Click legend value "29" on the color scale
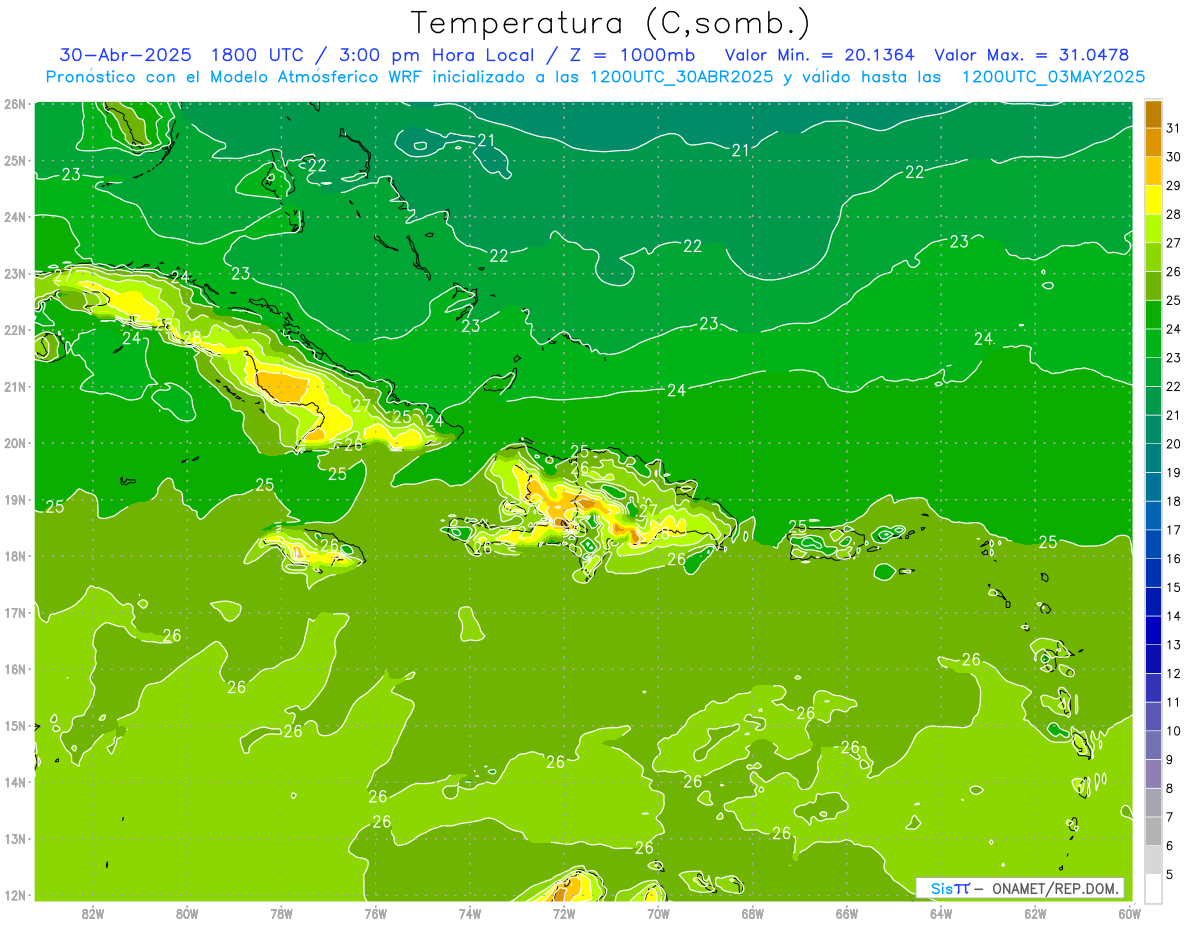The width and height of the screenshot is (1200, 927). point(1174,186)
